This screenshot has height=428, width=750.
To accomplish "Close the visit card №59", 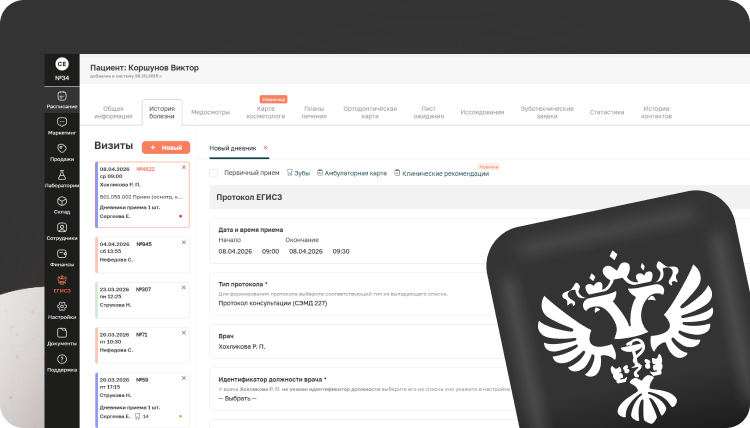I will pos(184,378).
